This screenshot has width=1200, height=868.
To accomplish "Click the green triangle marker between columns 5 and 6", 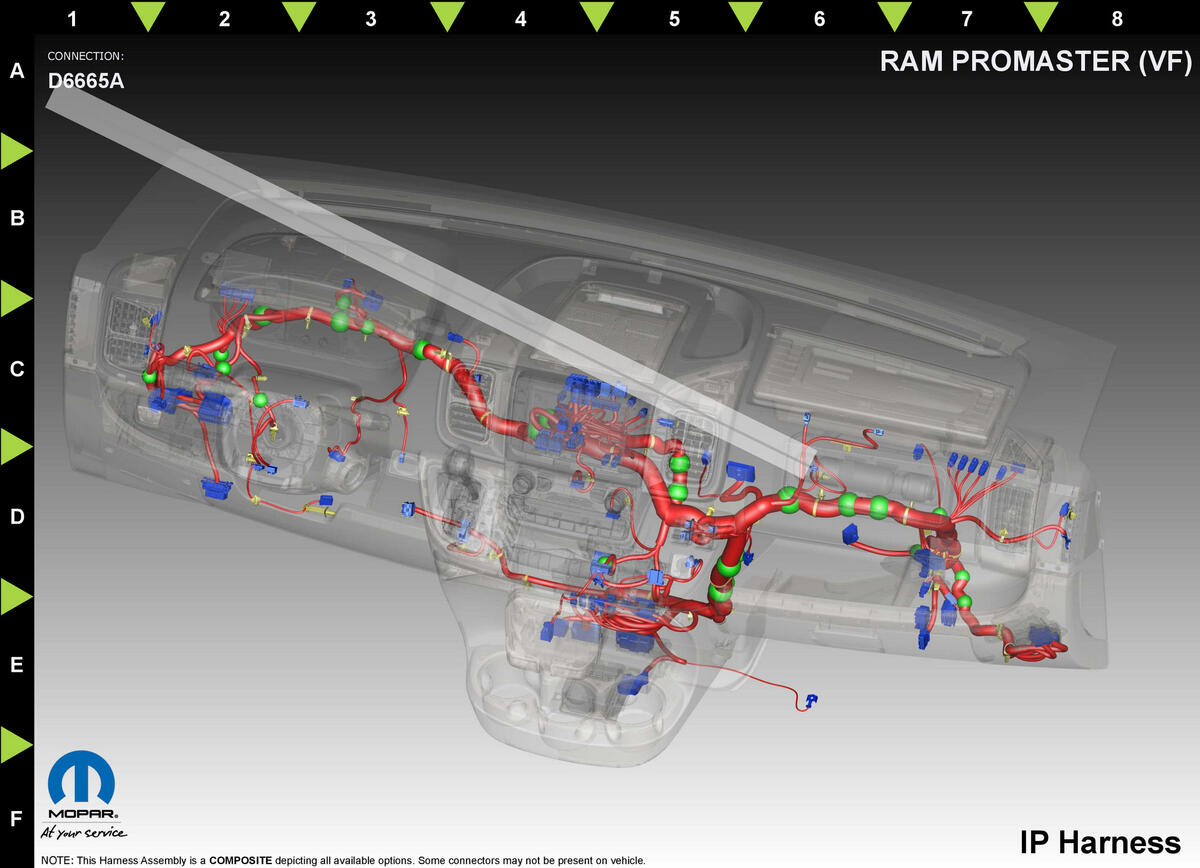I will click(x=745, y=16).
